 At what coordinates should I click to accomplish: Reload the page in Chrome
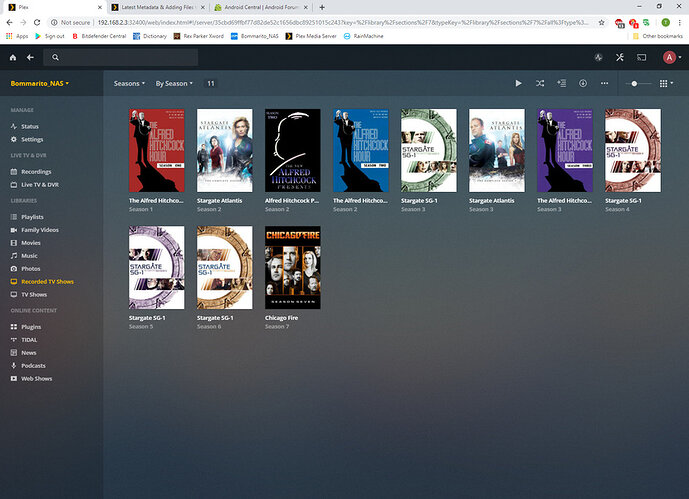(x=37, y=22)
